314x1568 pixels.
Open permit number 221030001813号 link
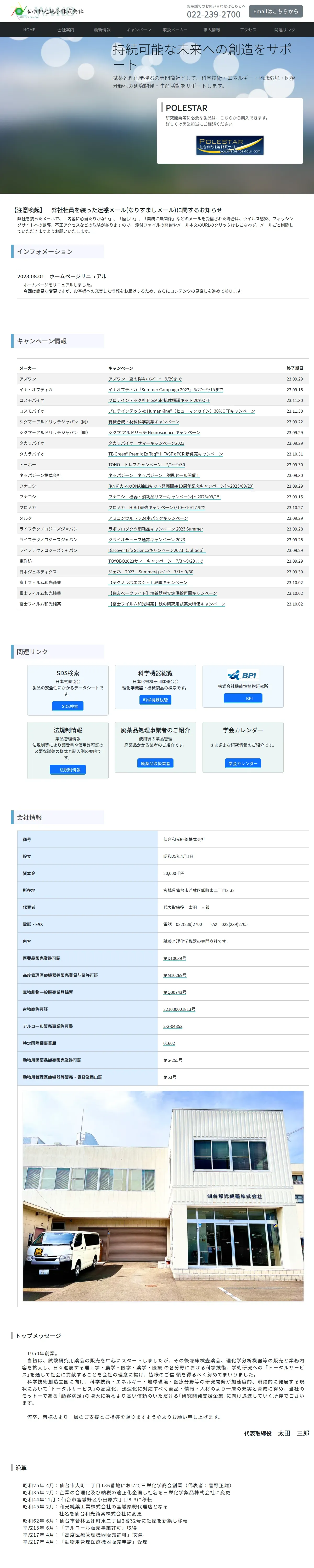tap(179, 1009)
